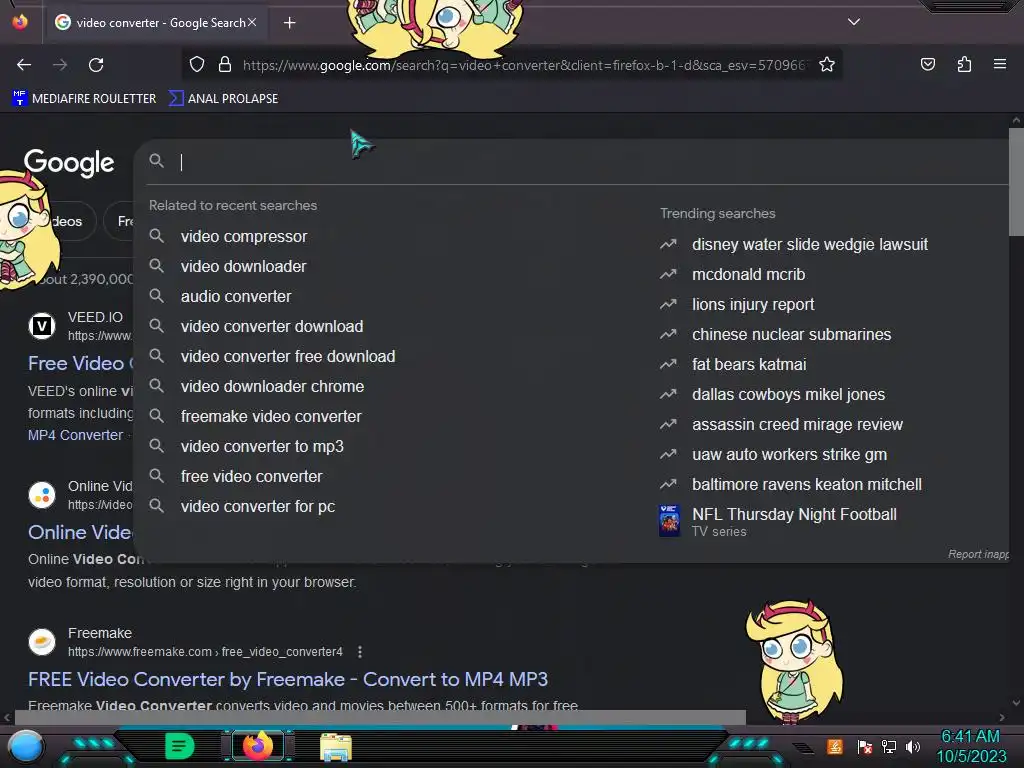Choose video converter free download suggestion

tap(288, 357)
